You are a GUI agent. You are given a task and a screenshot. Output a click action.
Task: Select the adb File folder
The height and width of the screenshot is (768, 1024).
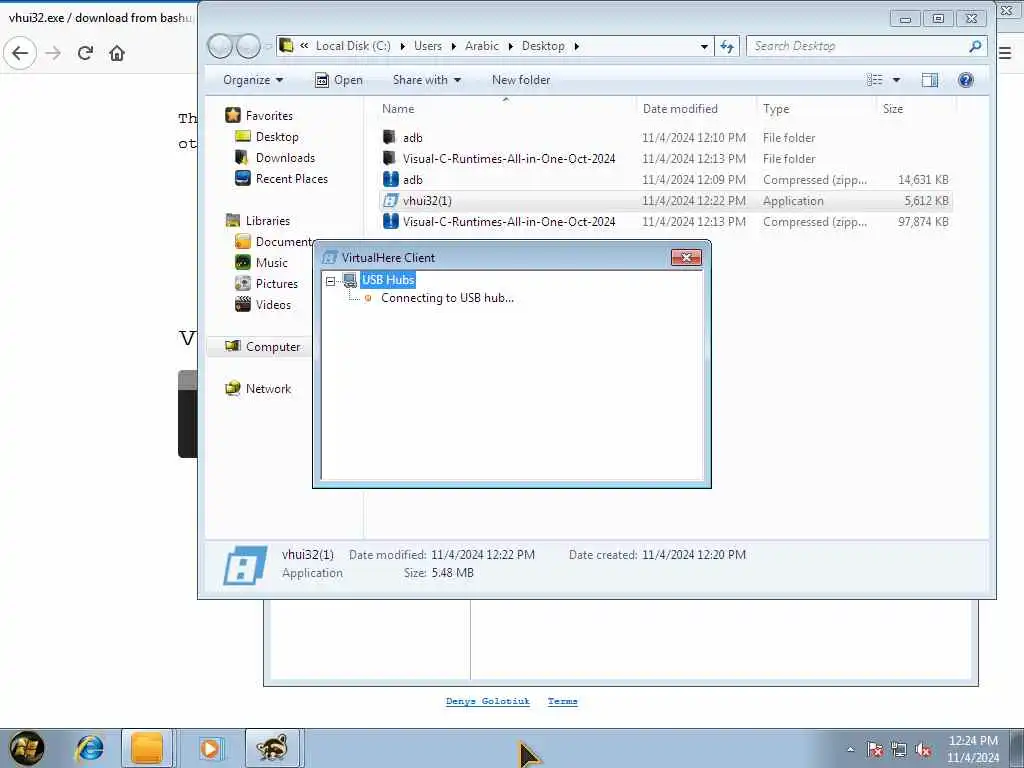pos(665,138)
